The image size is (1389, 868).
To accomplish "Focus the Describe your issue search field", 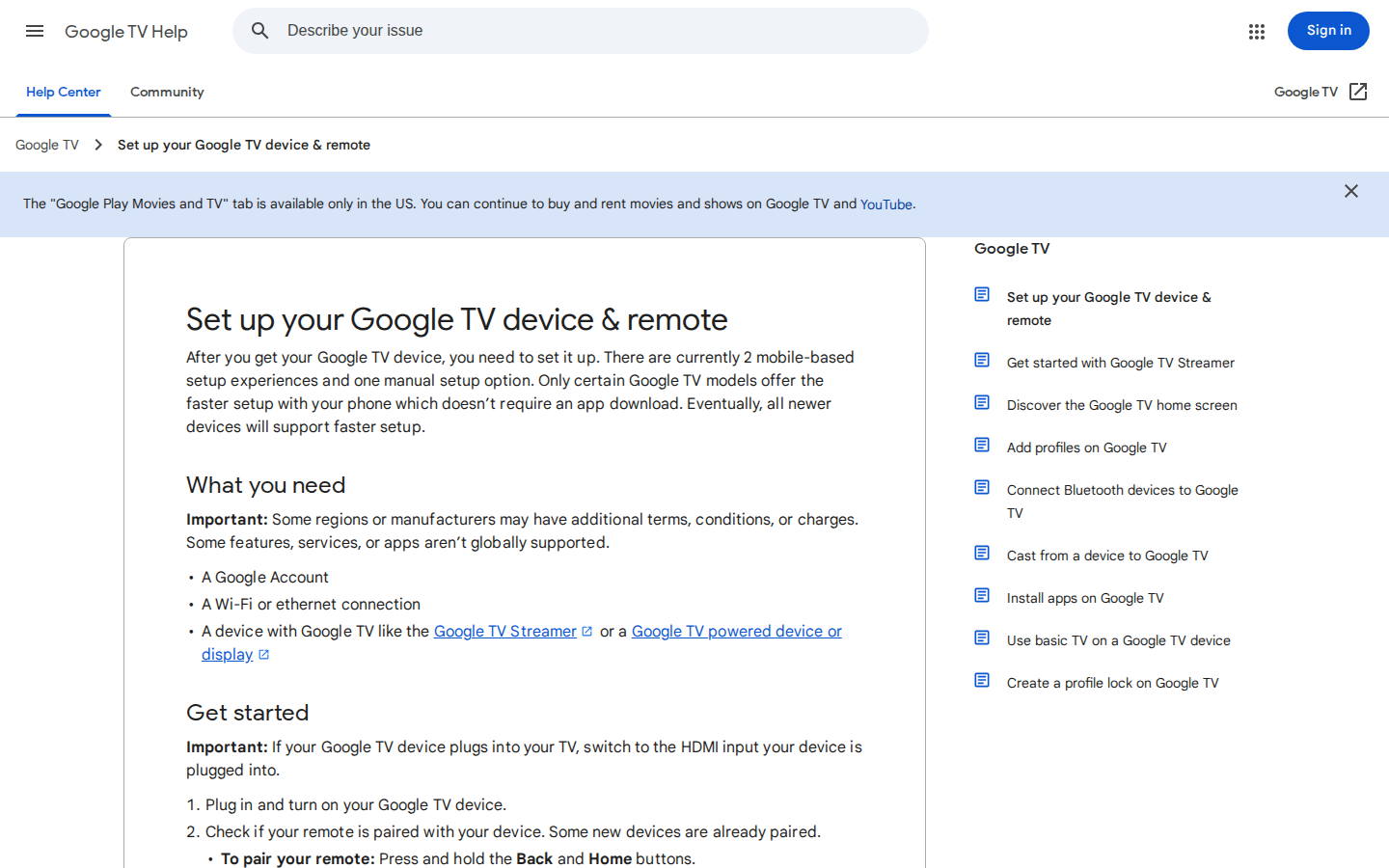I will coord(581,31).
